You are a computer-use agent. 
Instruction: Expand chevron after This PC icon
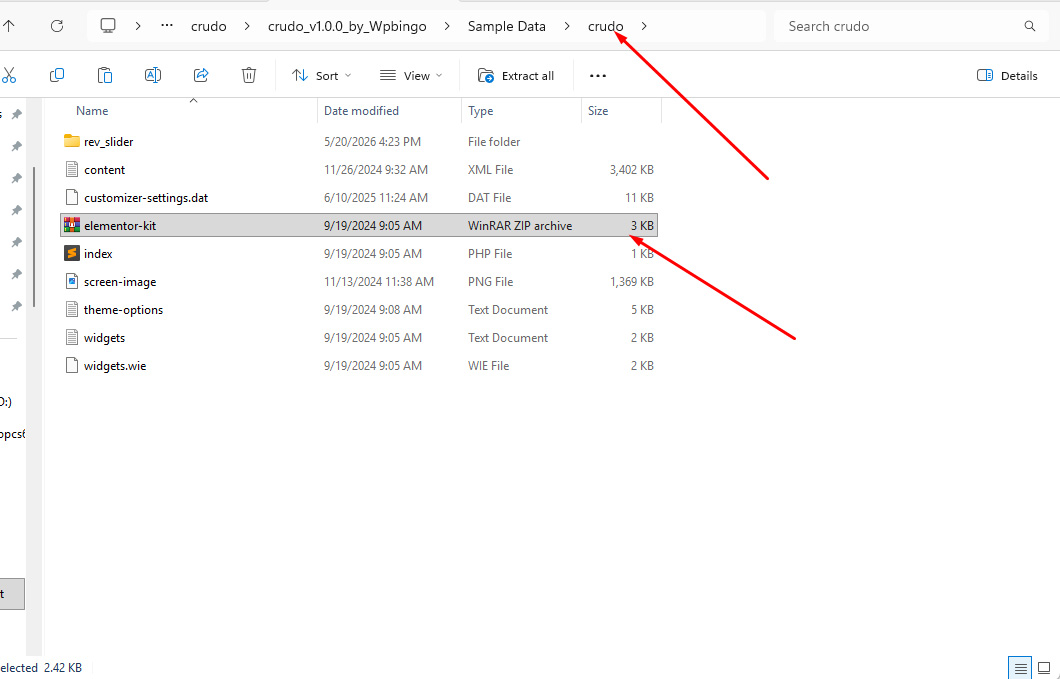click(x=138, y=26)
